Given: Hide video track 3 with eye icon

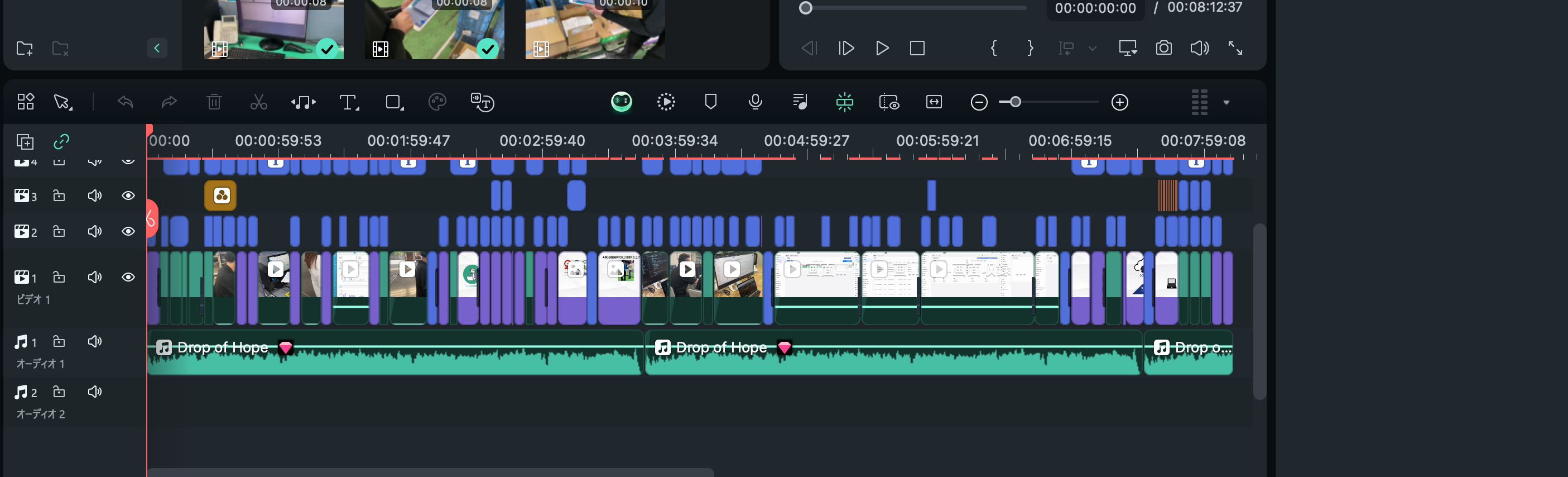Looking at the screenshot, I should 128,195.
